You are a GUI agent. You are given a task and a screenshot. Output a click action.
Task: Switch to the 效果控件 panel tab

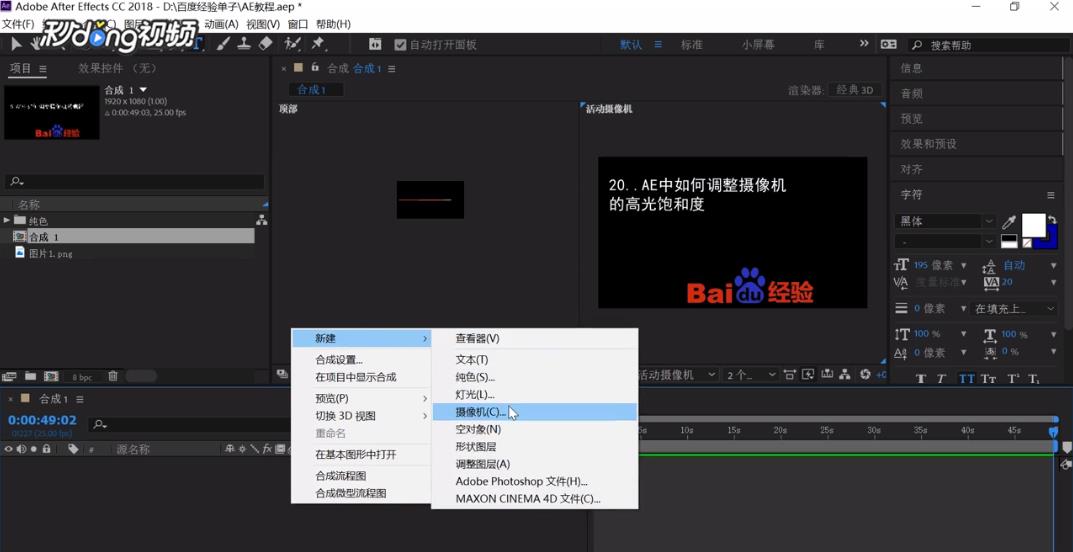(117, 68)
